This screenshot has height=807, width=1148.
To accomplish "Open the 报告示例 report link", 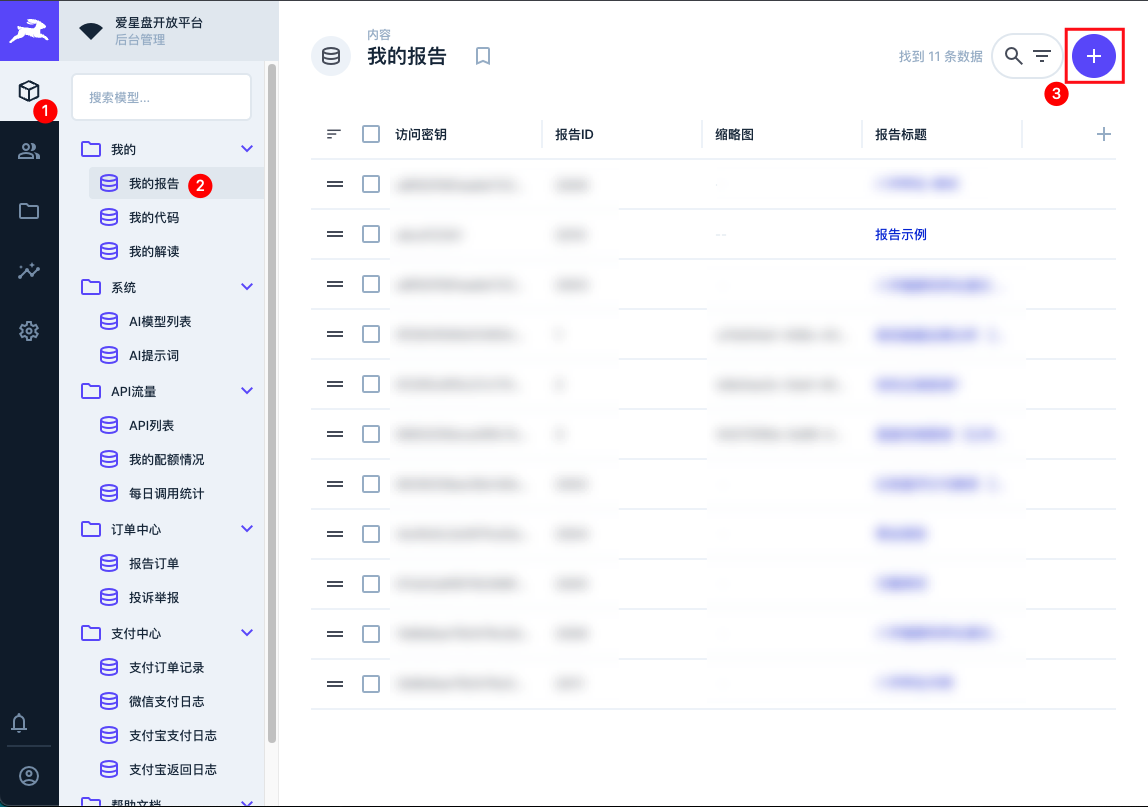I will tap(900, 234).
